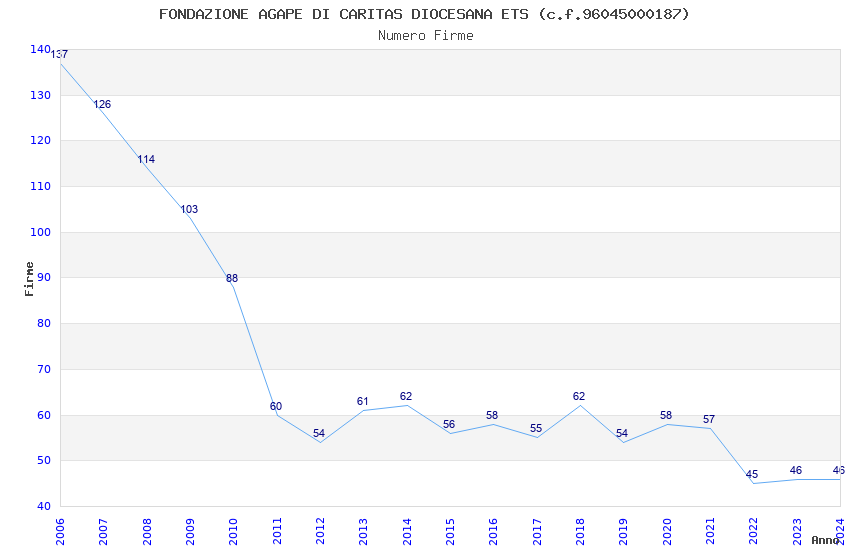Click the x-axis year label 2012
Screen dimensions: 850x550
(x=320, y=532)
